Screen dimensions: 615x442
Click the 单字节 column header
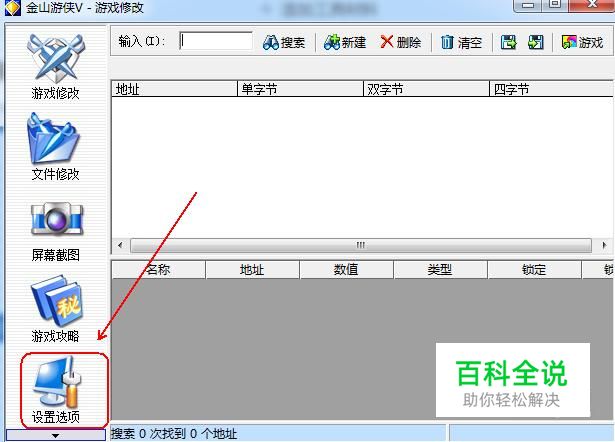tap(300, 89)
